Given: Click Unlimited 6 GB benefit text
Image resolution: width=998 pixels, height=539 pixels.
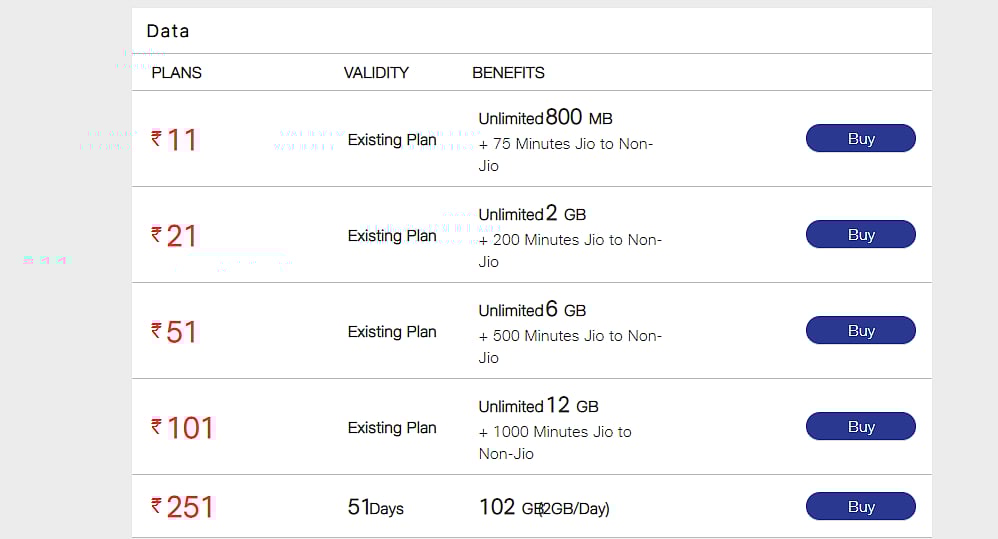Looking at the screenshot, I should tap(532, 310).
